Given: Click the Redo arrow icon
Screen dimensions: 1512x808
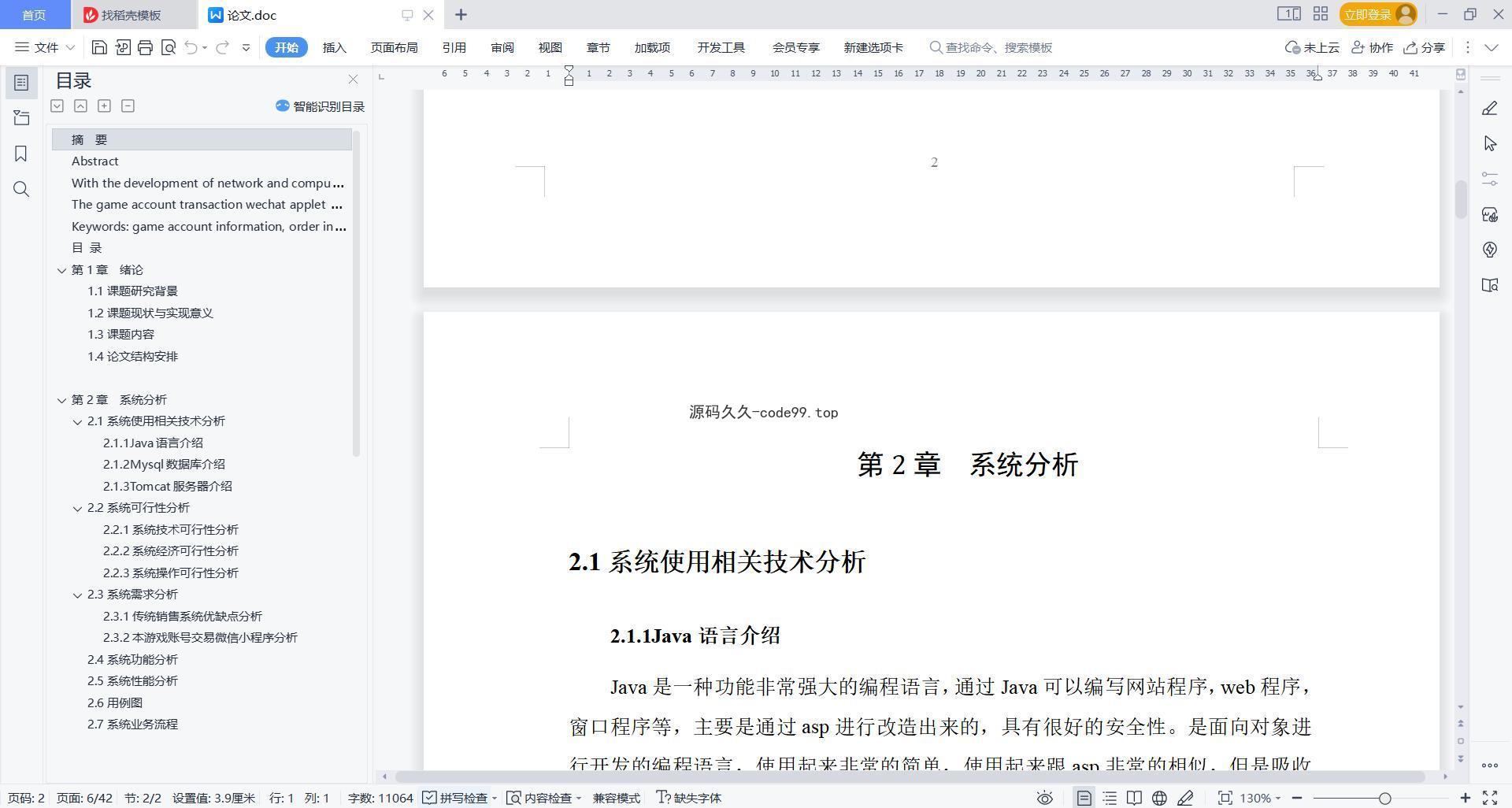Looking at the screenshot, I should tap(222, 47).
